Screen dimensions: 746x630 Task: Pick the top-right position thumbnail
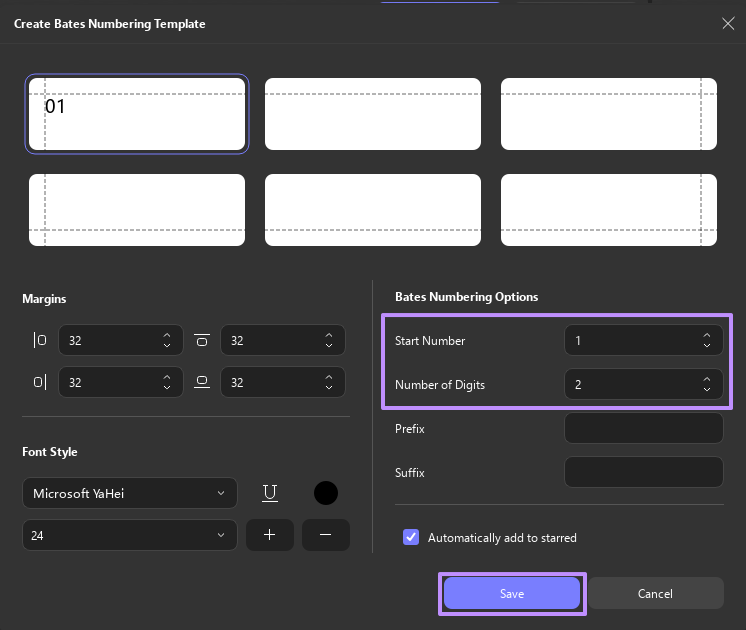pos(609,114)
